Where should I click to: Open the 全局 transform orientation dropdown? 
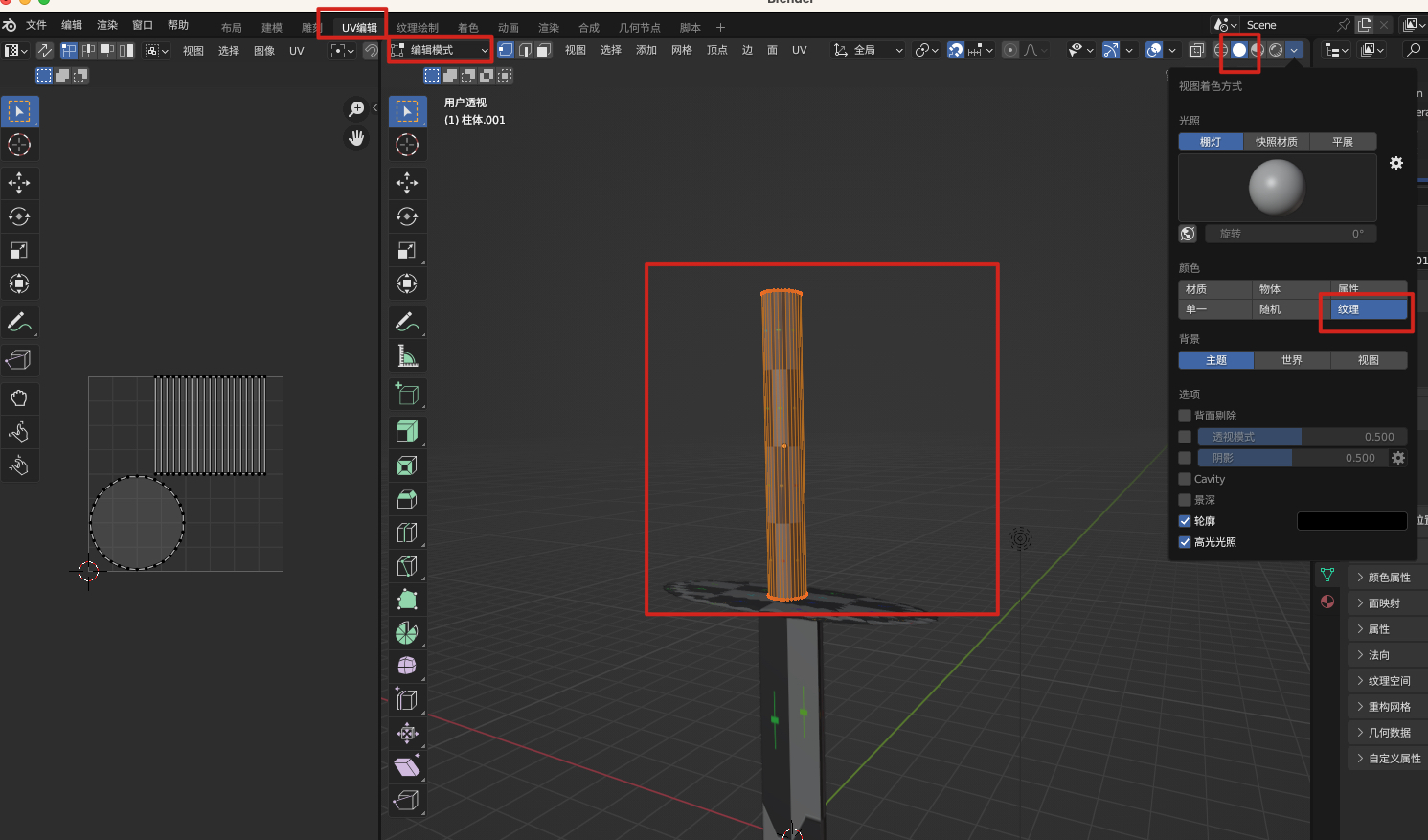click(869, 50)
